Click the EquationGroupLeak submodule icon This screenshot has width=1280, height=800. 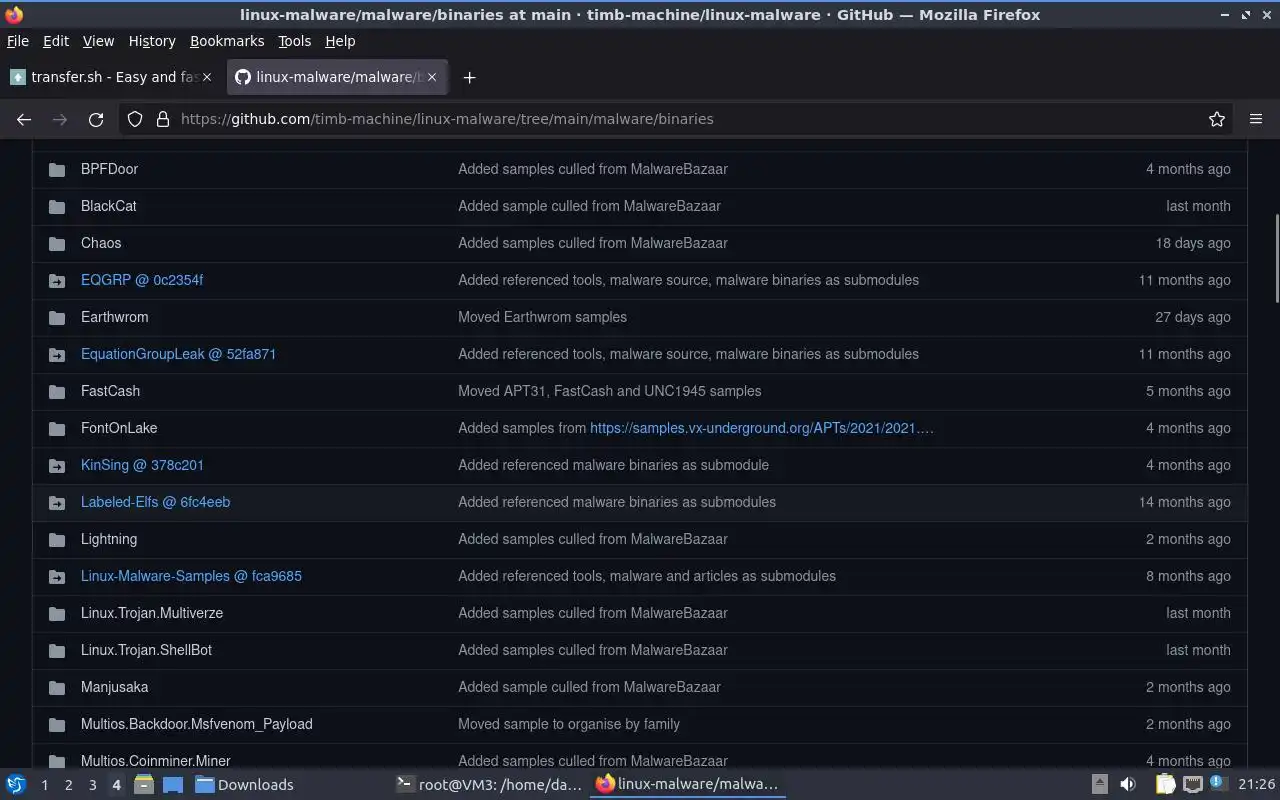(57, 354)
